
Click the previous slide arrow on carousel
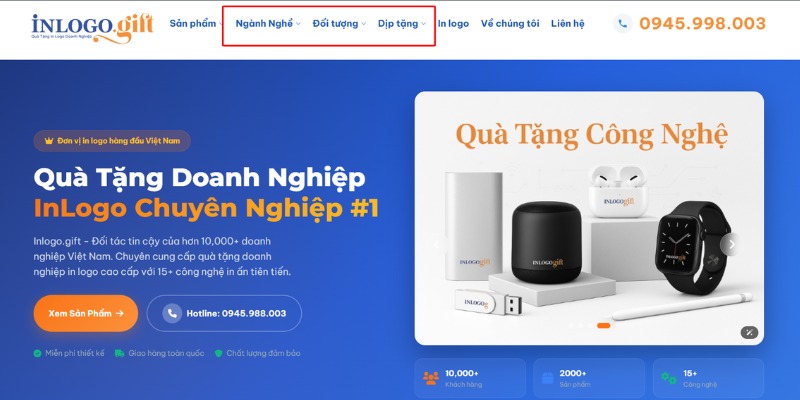436,244
